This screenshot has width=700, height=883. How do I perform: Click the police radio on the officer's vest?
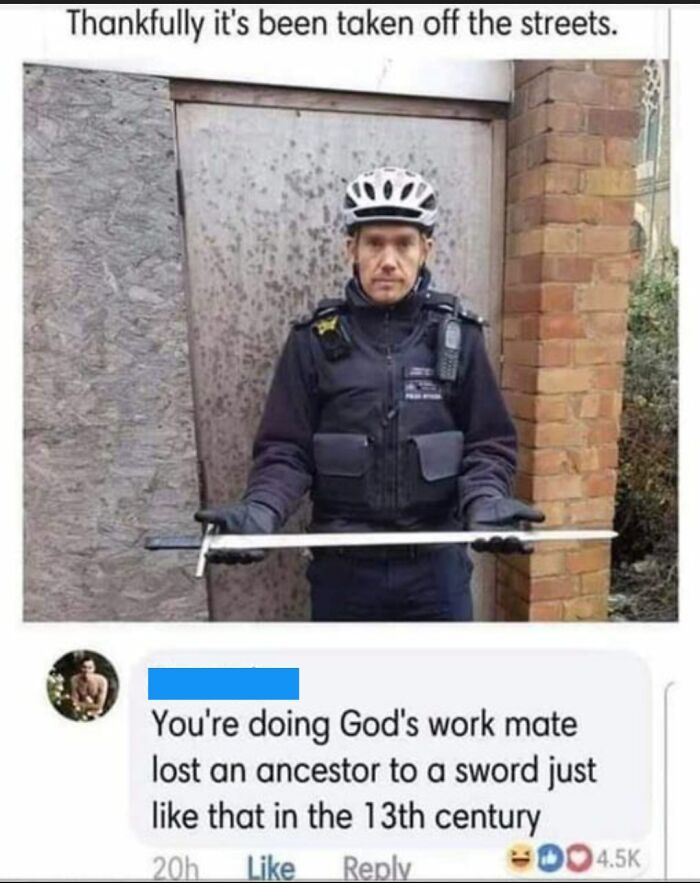click(450, 348)
